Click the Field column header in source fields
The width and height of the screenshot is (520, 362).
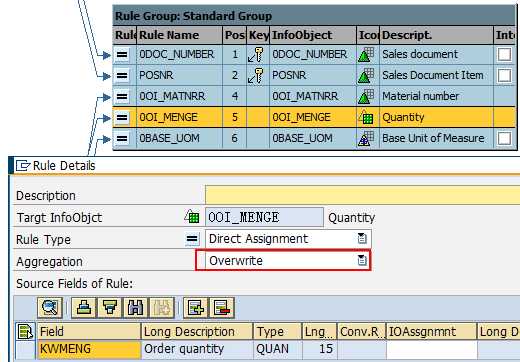[x=88, y=332]
